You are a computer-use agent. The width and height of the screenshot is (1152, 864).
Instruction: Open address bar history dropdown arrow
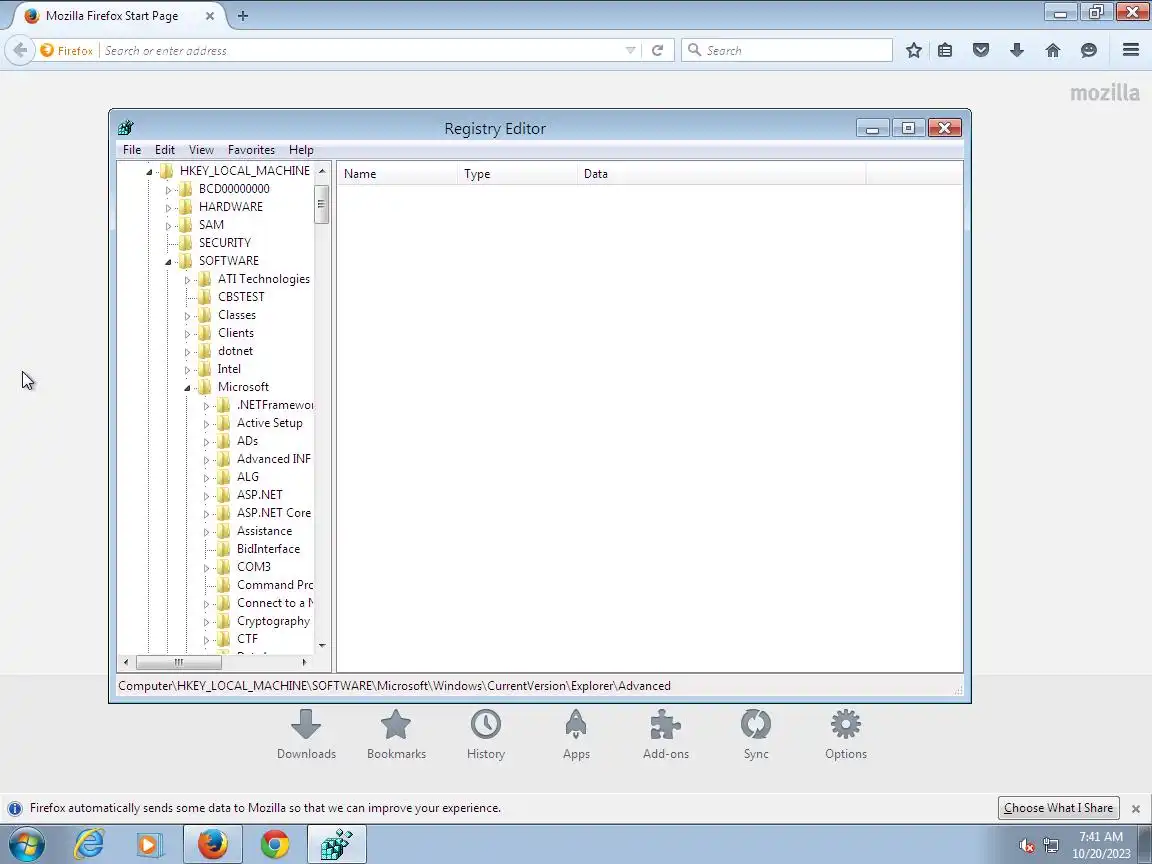630,50
